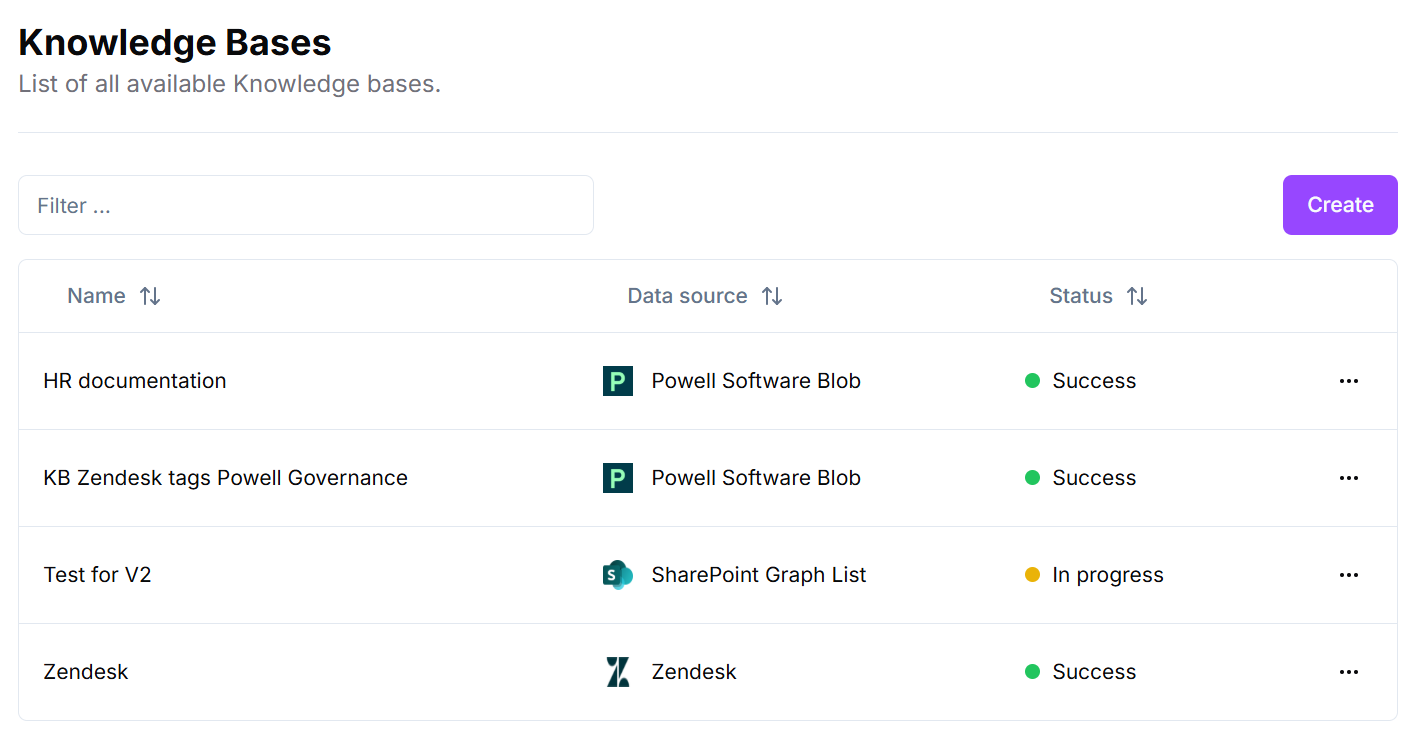Click SharePoint Graph List data source
Screen dimensions: 1416x737
tap(759, 575)
